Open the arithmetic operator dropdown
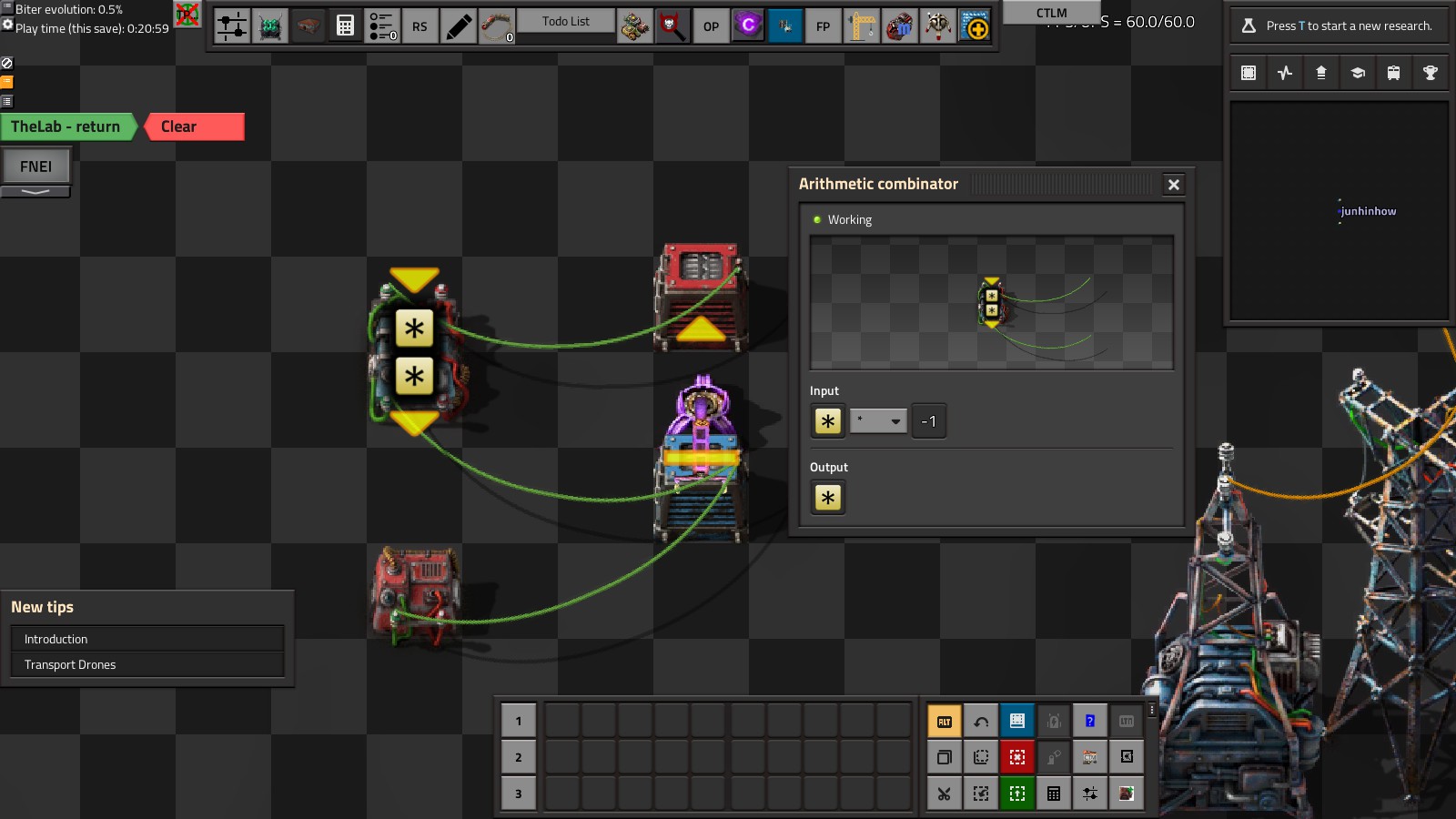The width and height of the screenshot is (1456, 819). pos(878,421)
